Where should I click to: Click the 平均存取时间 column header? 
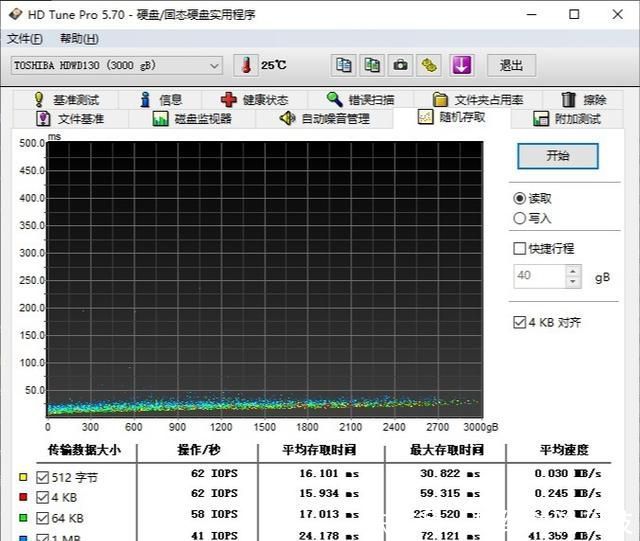pos(319,450)
